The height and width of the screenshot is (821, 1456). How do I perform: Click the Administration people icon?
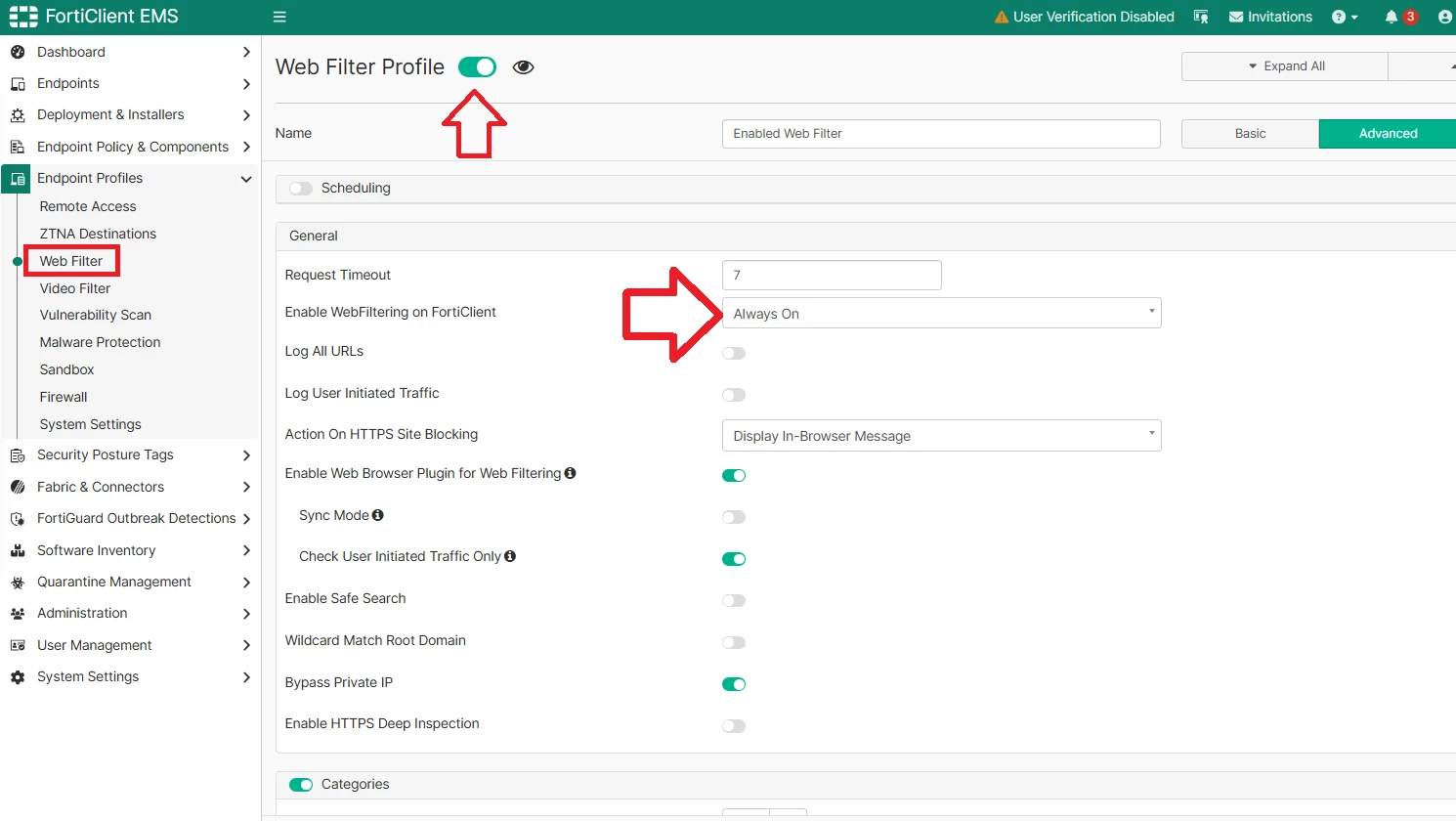point(18,613)
